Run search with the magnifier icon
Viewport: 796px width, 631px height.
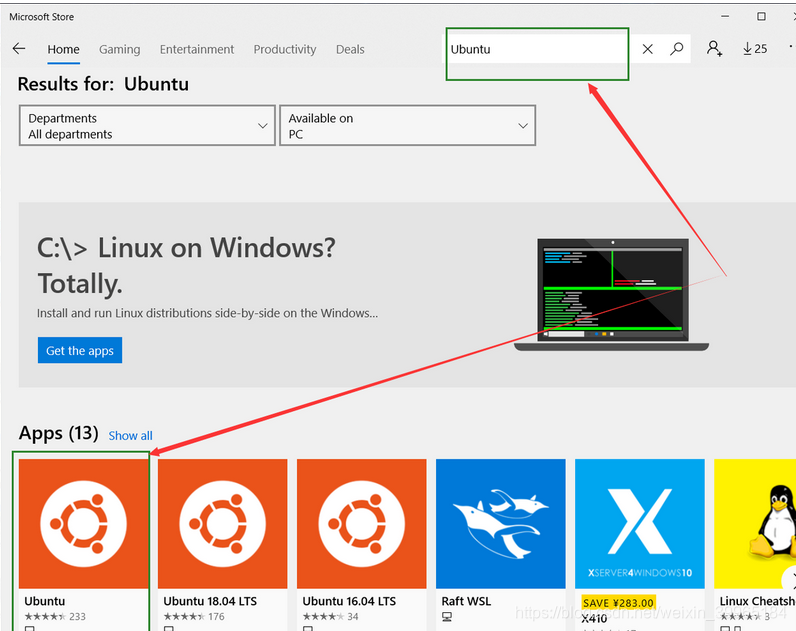[x=676, y=49]
